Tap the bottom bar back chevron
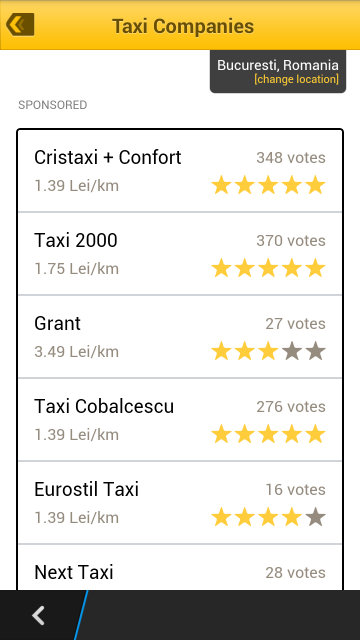 [x=38, y=616]
